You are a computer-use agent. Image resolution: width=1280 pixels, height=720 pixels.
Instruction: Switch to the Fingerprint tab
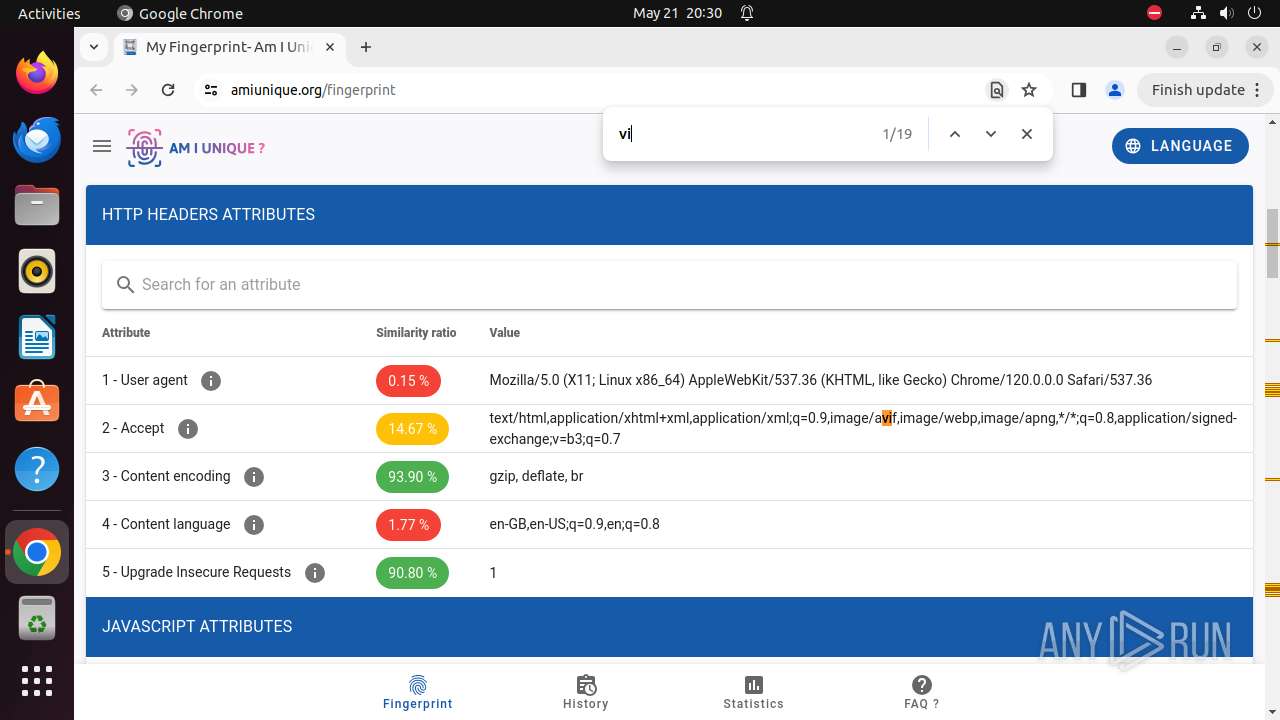click(418, 692)
